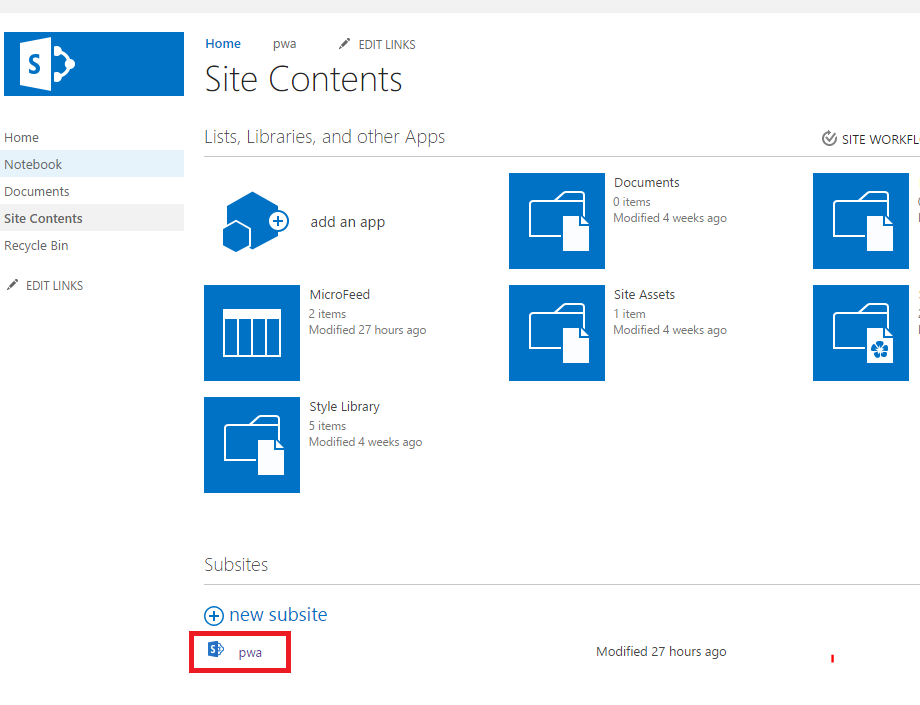Image resolution: width=920 pixels, height=705 pixels.
Task: Click MicroFeed's Modified 27 hours ago text
Action: 368,330
